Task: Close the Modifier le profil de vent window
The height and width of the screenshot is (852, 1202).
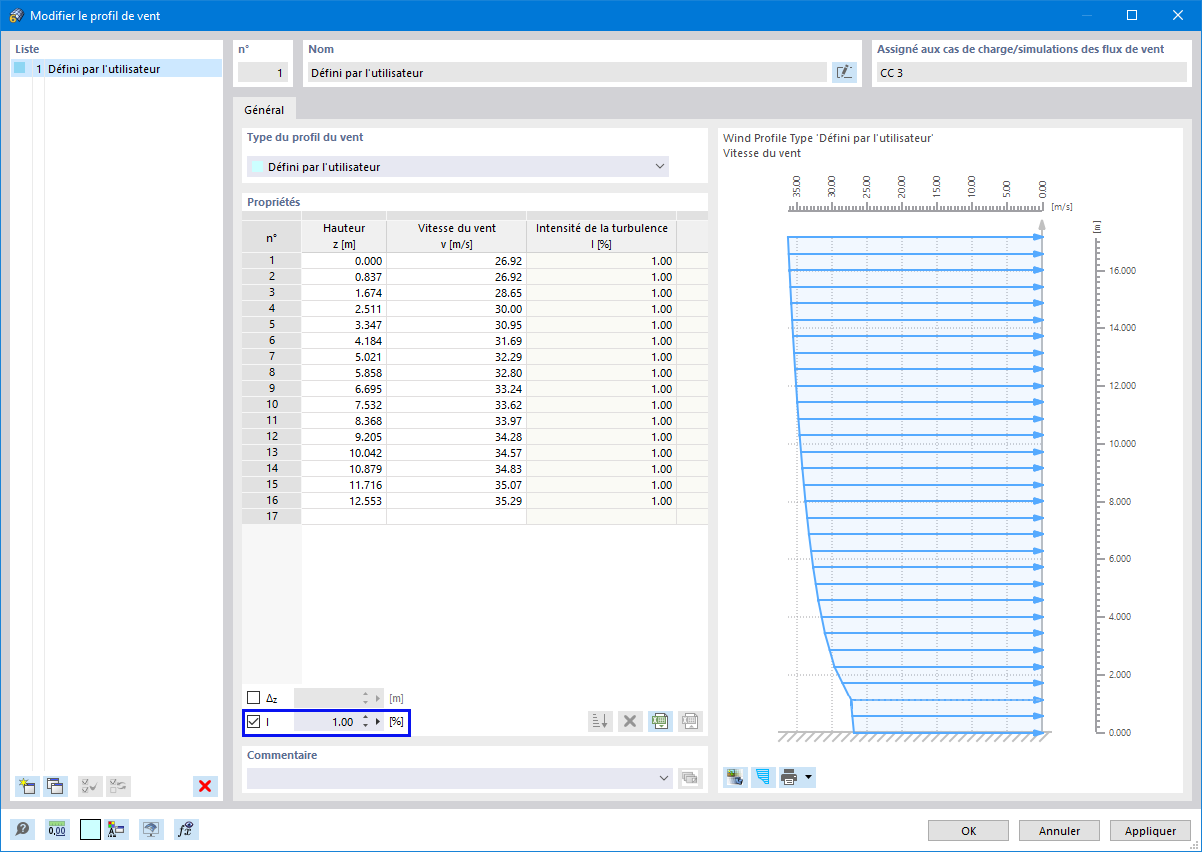Action: [x=1178, y=15]
